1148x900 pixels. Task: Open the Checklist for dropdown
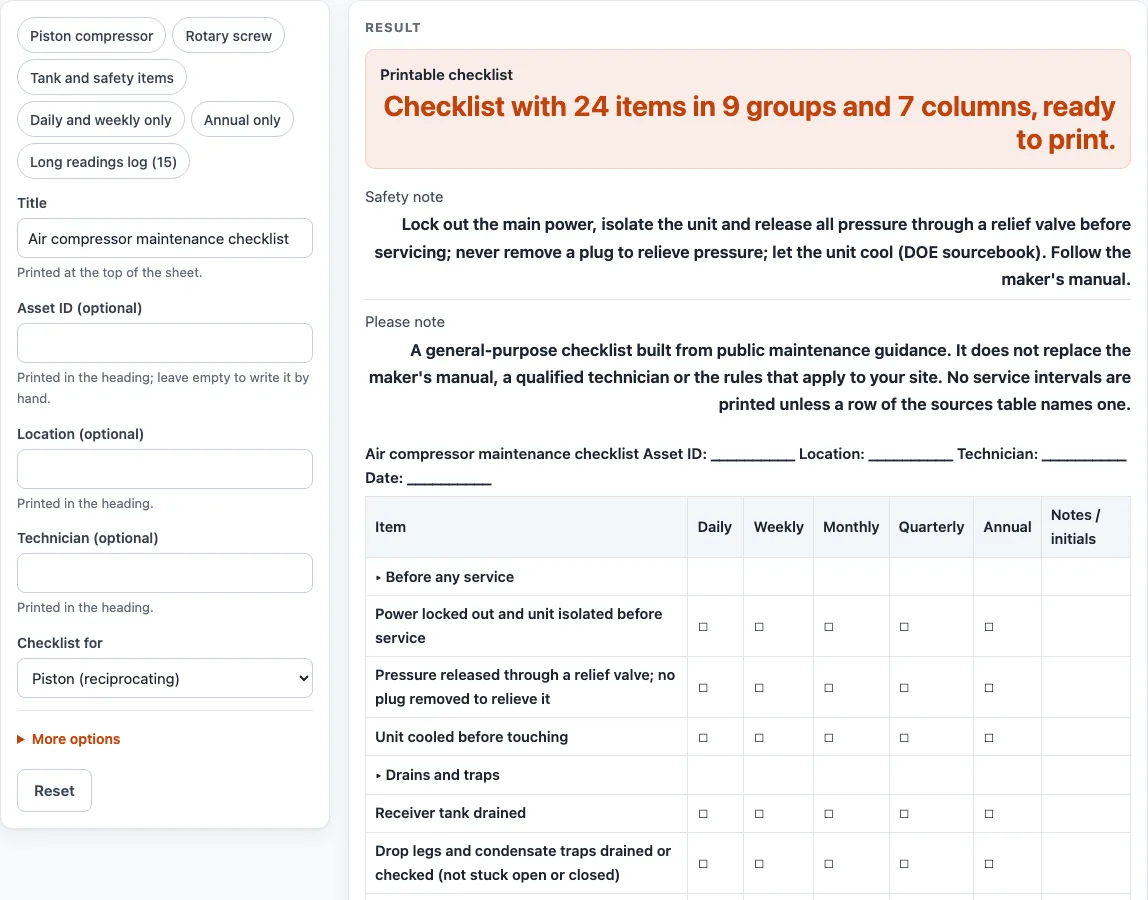point(165,678)
